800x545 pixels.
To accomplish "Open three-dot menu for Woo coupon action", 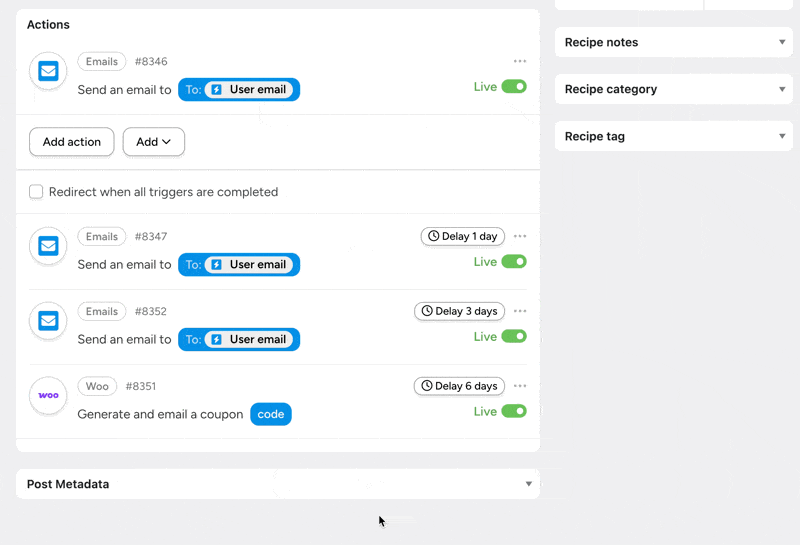I will coord(519,386).
